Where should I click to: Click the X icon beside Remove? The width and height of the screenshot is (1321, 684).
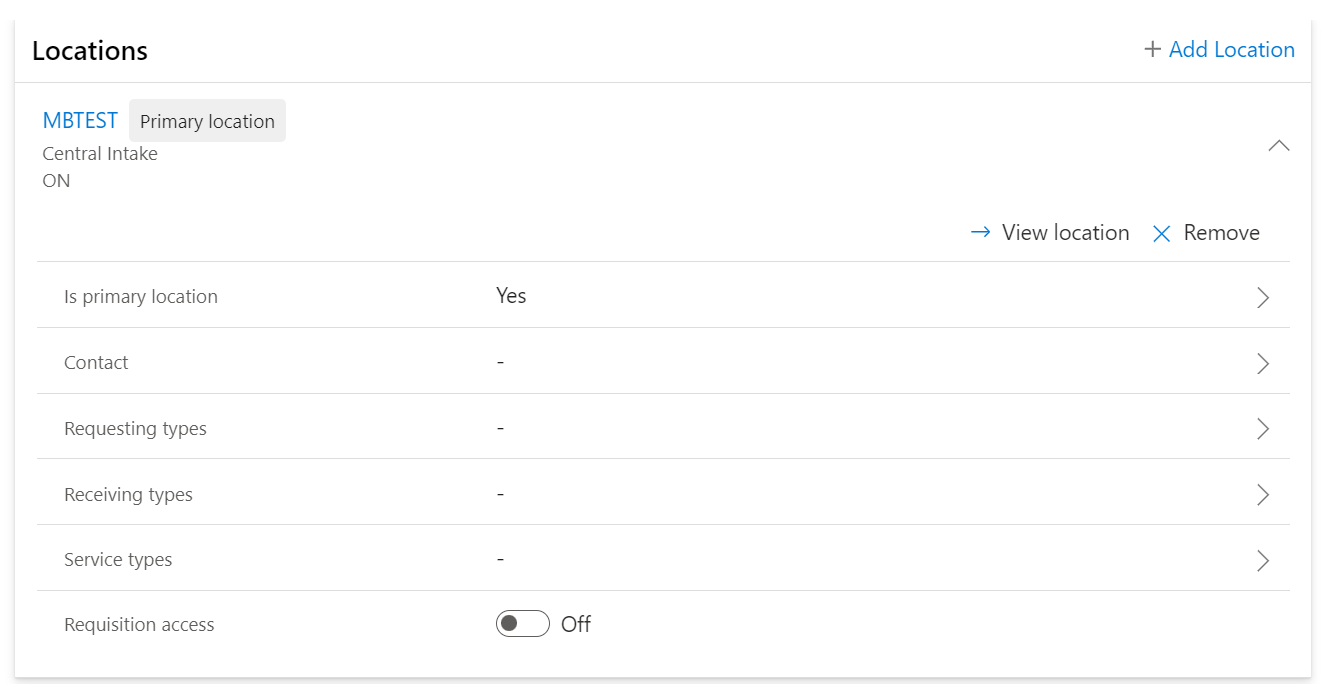point(1161,234)
